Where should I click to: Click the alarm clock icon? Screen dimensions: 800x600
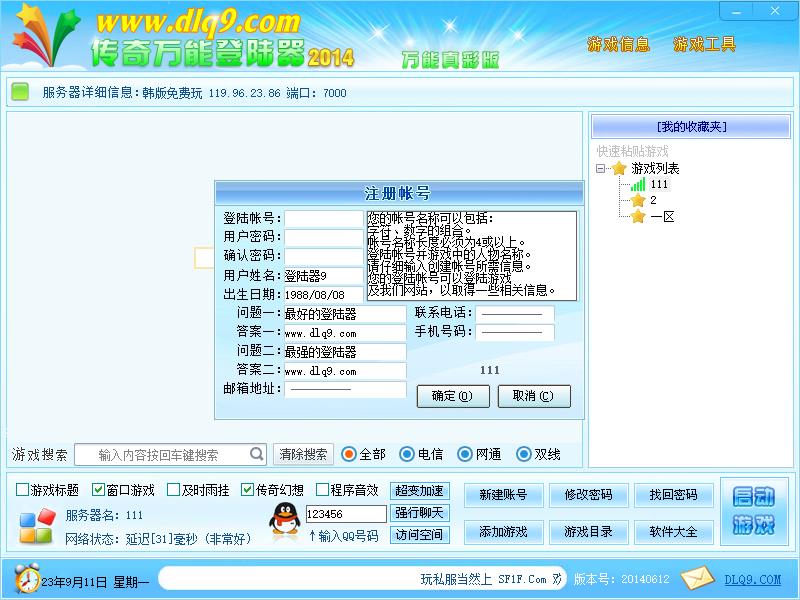click(27, 579)
